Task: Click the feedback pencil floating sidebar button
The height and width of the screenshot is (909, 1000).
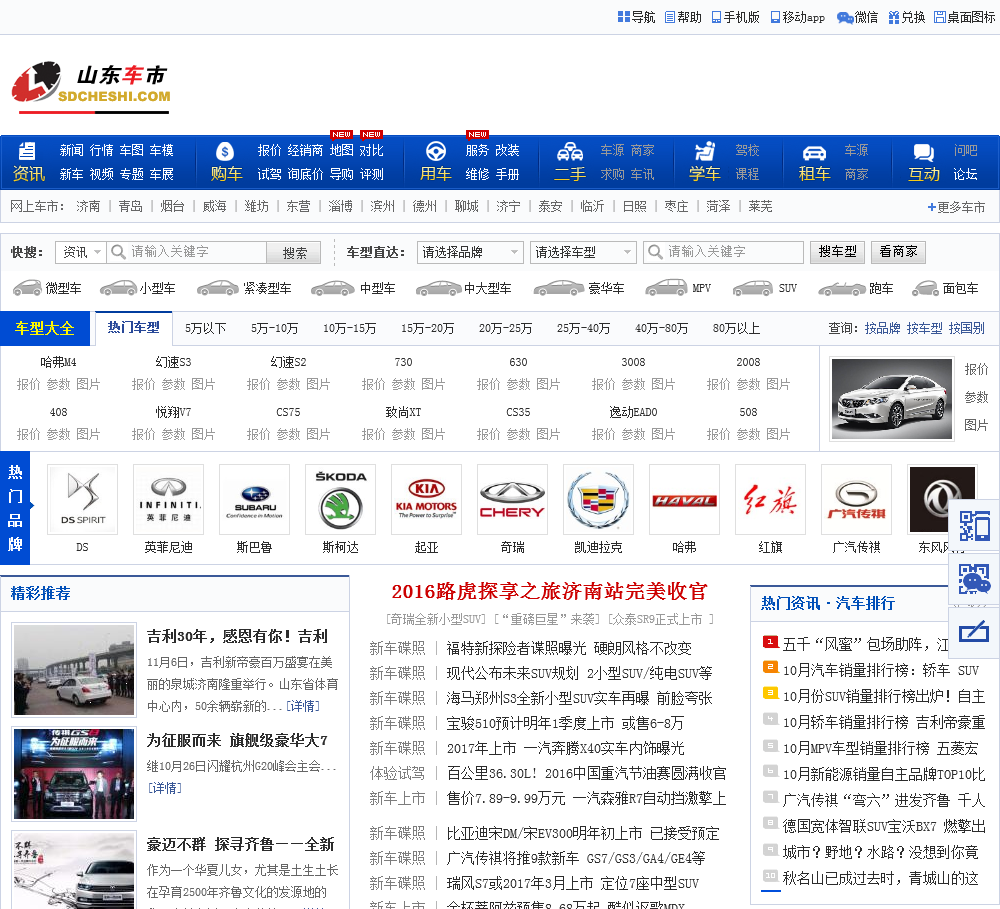Action: [x=974, y=632]
